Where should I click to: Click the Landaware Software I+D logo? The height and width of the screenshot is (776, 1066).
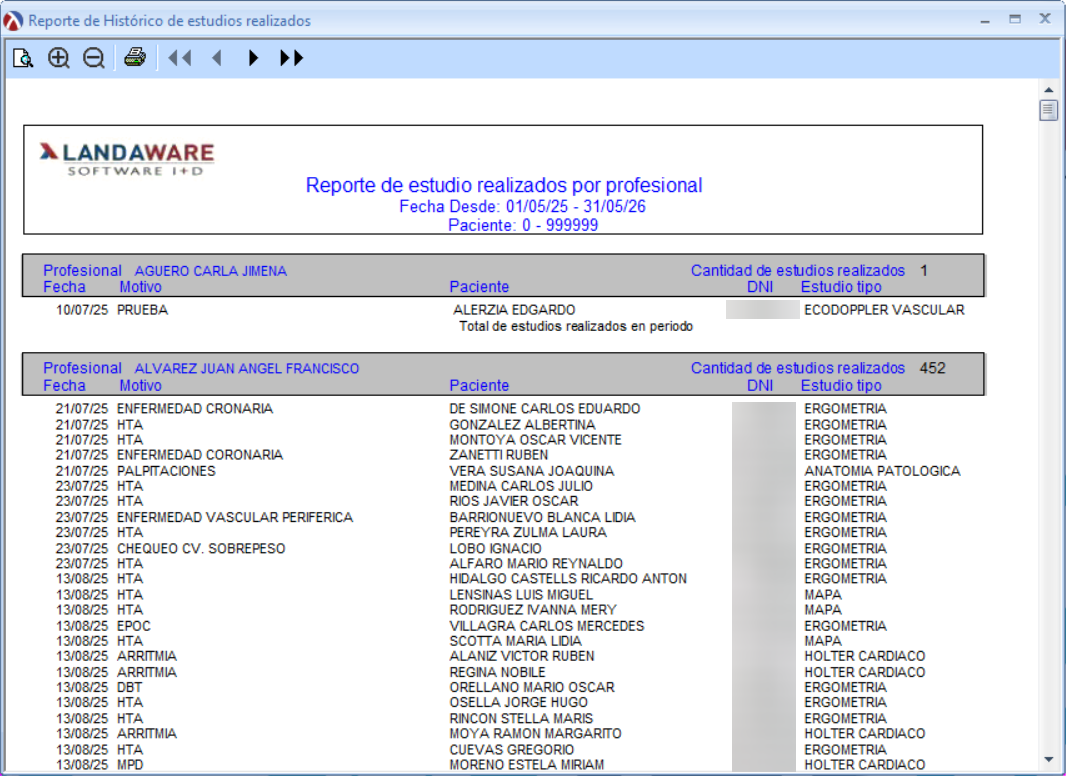pos(126,159)
